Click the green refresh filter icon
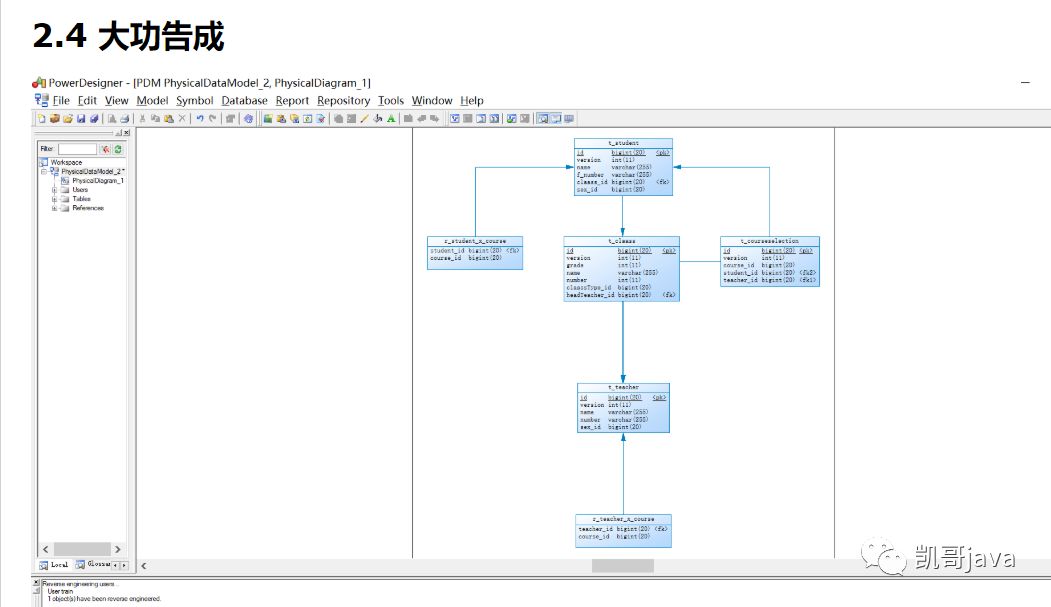This screenshot has width=1051, height=607. coord(119,149)
